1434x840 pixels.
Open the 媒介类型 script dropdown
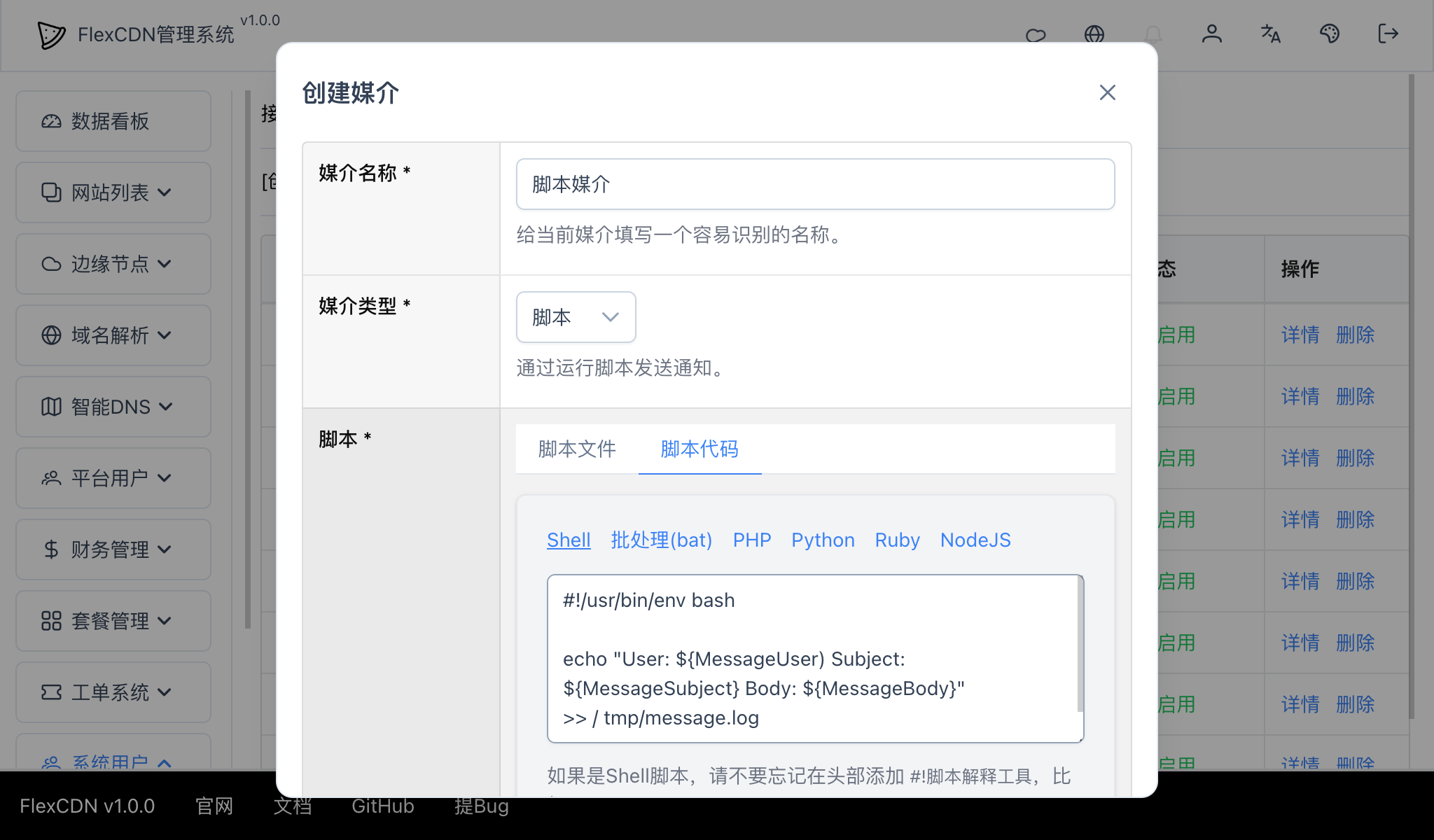tap(576, 317)
